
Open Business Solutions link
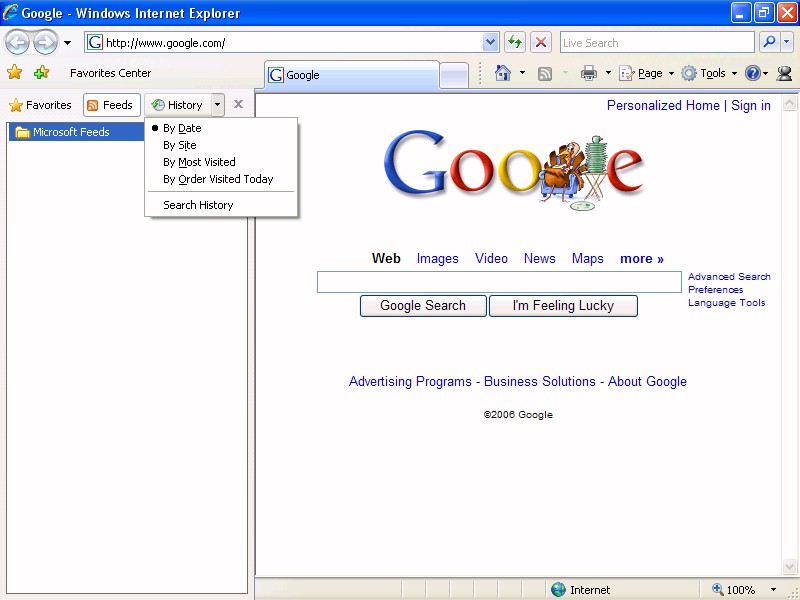click(x=539, y=382)
